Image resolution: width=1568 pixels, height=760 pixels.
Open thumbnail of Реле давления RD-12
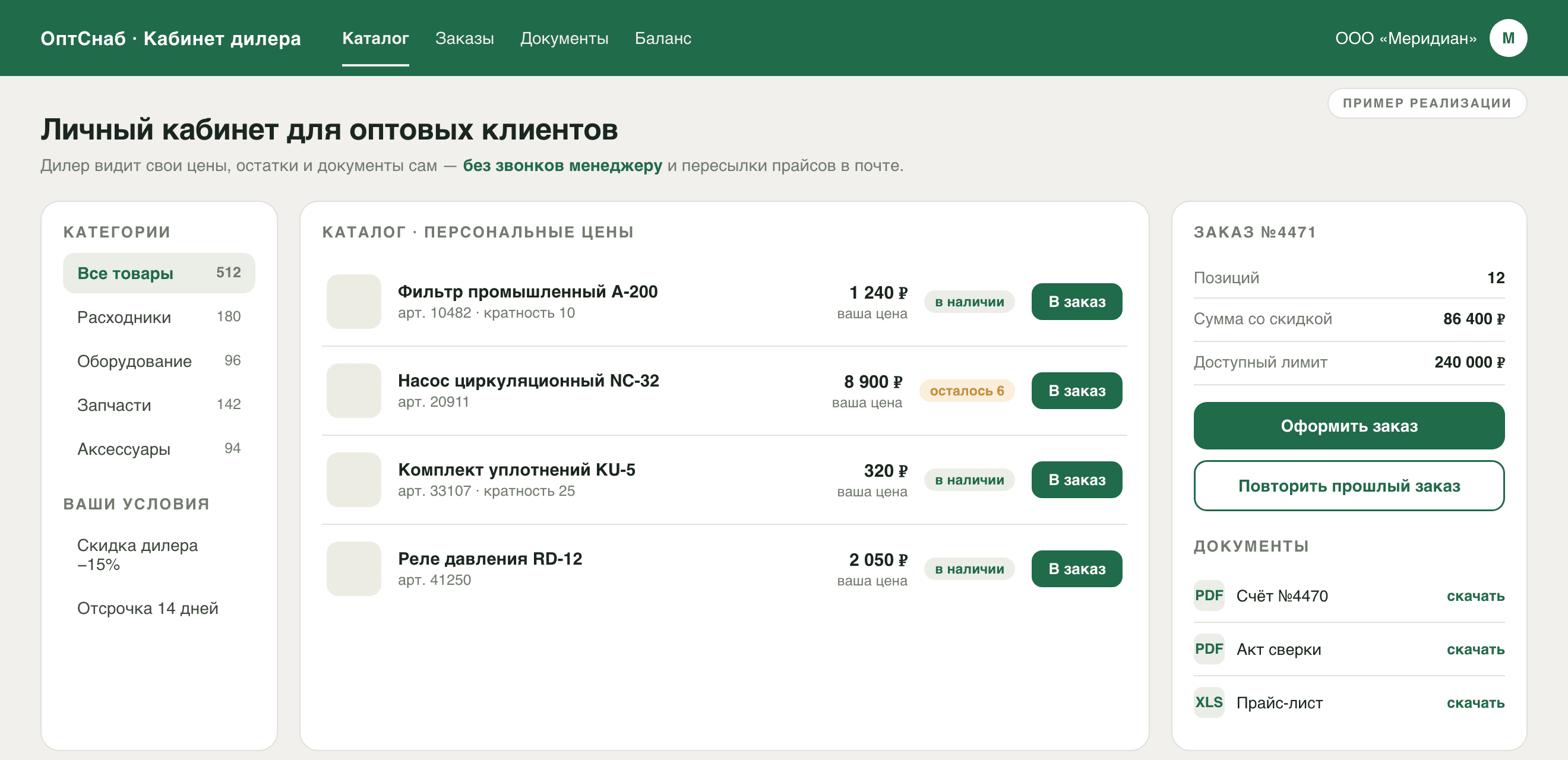(x=353, y=568)
